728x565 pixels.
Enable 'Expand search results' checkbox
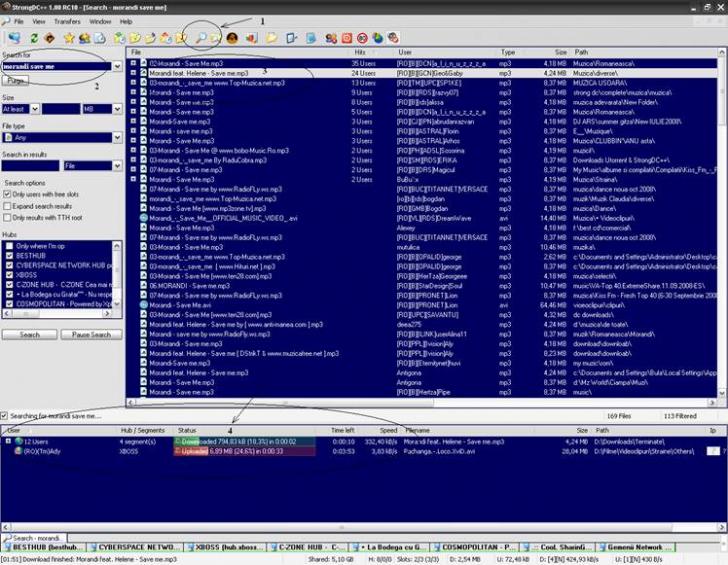pyautogui.click(x=8, y=205)
